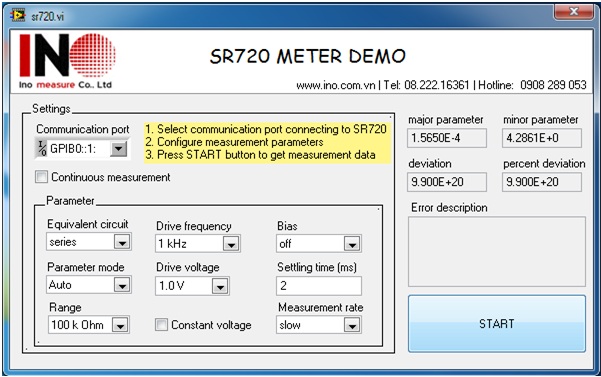Select the deviation value 9.900E+20 field
This screenshot has height=377, width=601.
point(447,182)
